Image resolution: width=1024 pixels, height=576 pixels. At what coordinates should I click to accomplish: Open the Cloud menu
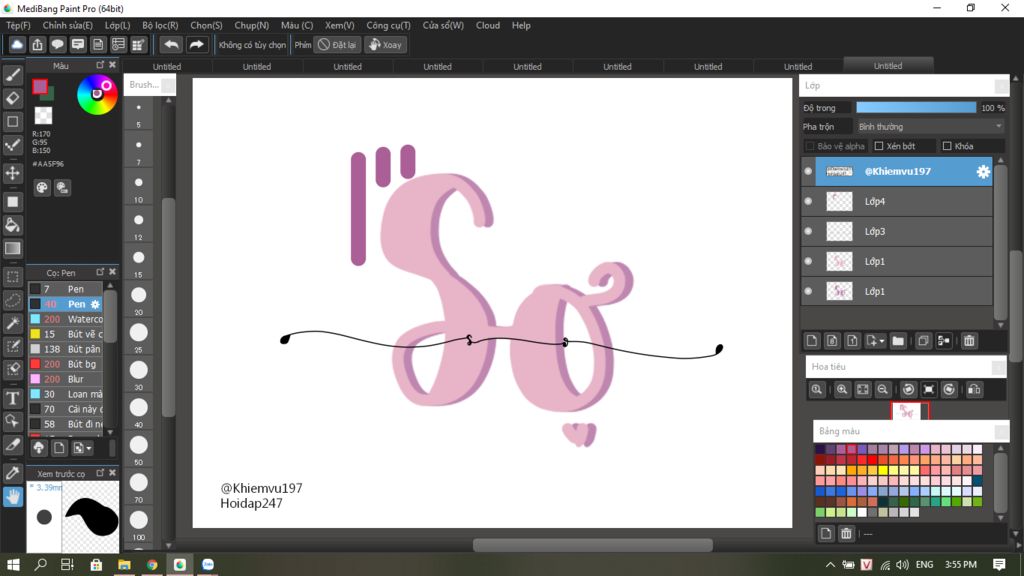coord(488,25)
